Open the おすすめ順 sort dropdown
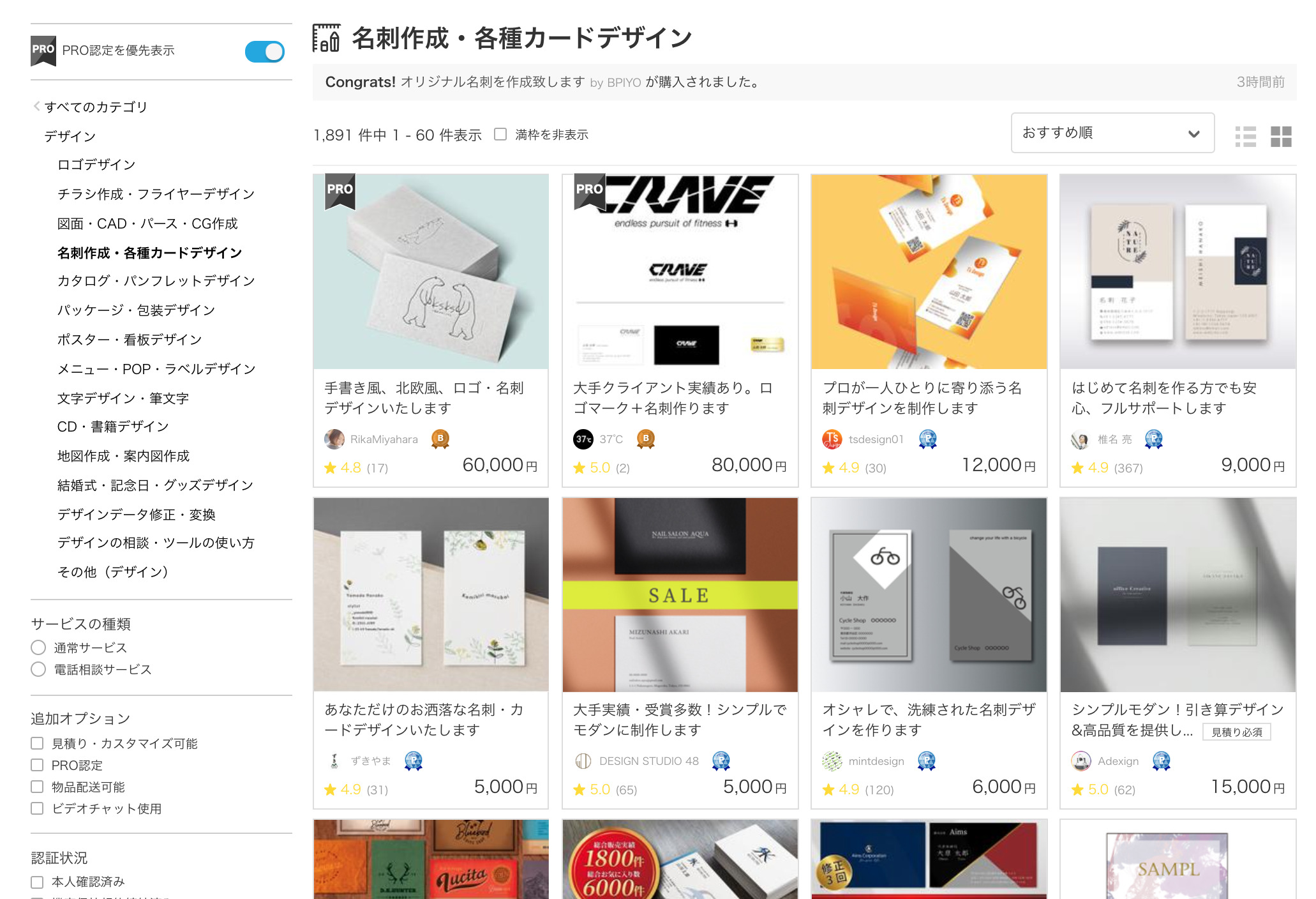The width and height of the screenshot is (1316, 899). [x=1113, y=133]
